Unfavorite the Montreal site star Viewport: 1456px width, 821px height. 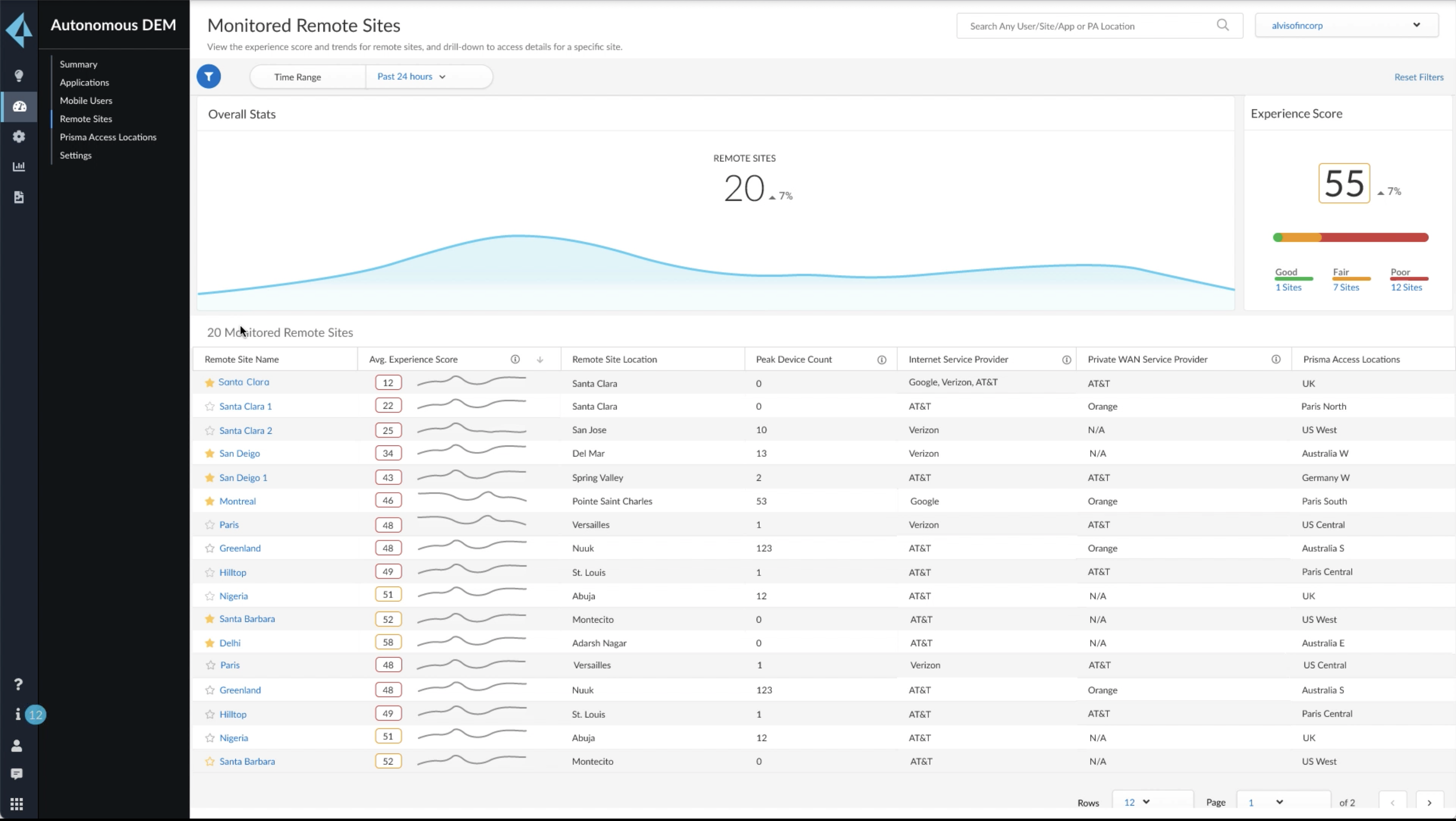(x=210, y=501)
